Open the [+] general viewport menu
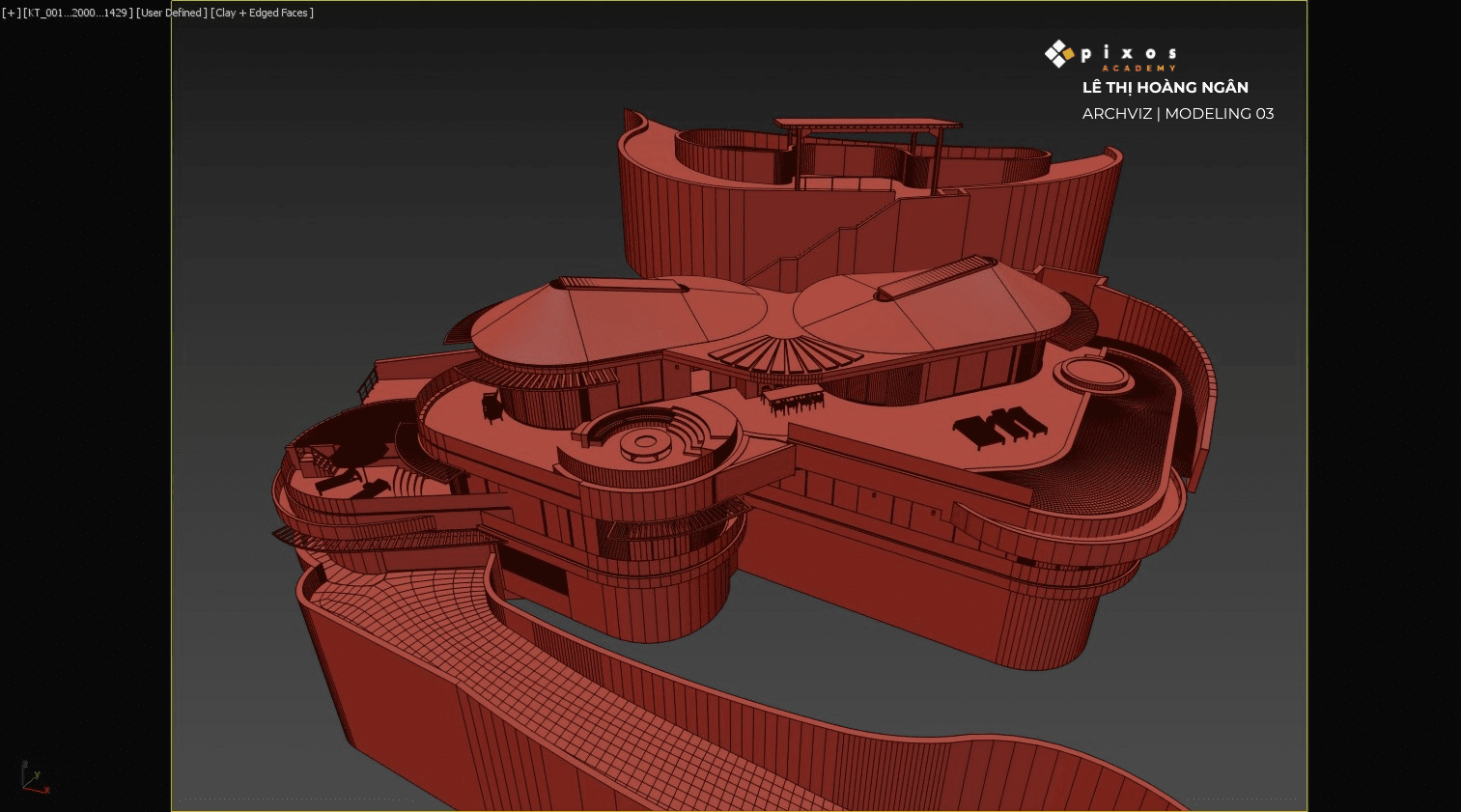Image resolution: width=1461 pixels, height=812 pixels. (11, 13)
